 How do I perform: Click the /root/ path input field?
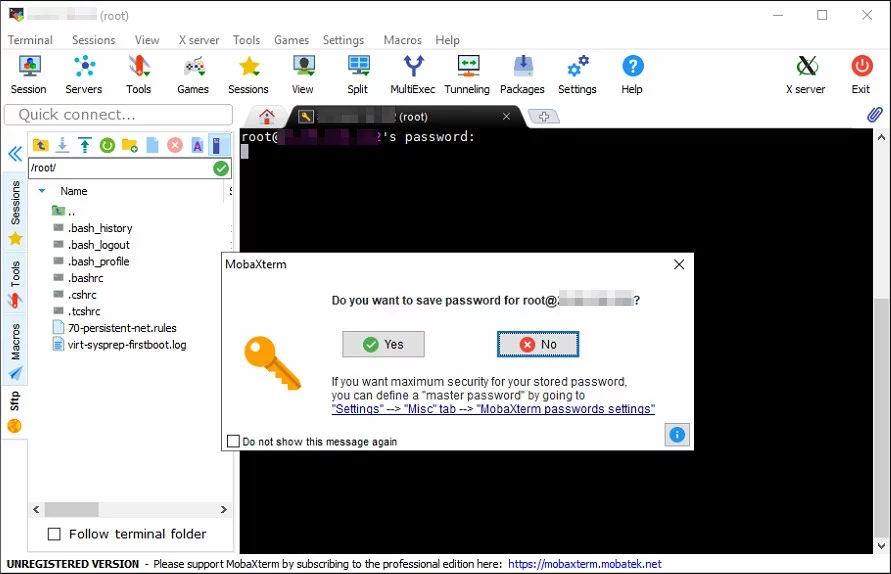click(120, 168)
